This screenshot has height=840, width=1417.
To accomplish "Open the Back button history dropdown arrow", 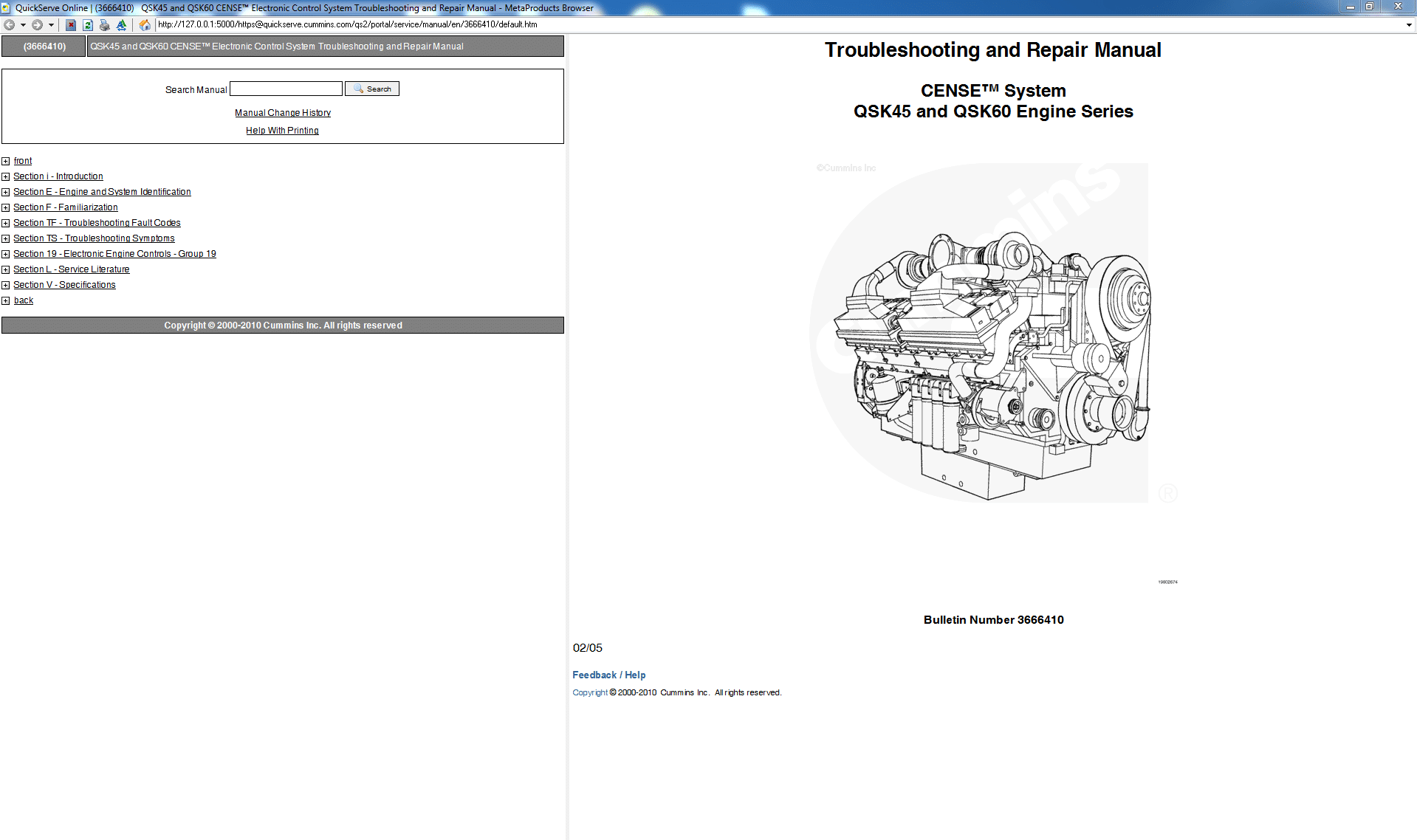I will (x=21, y=24).
